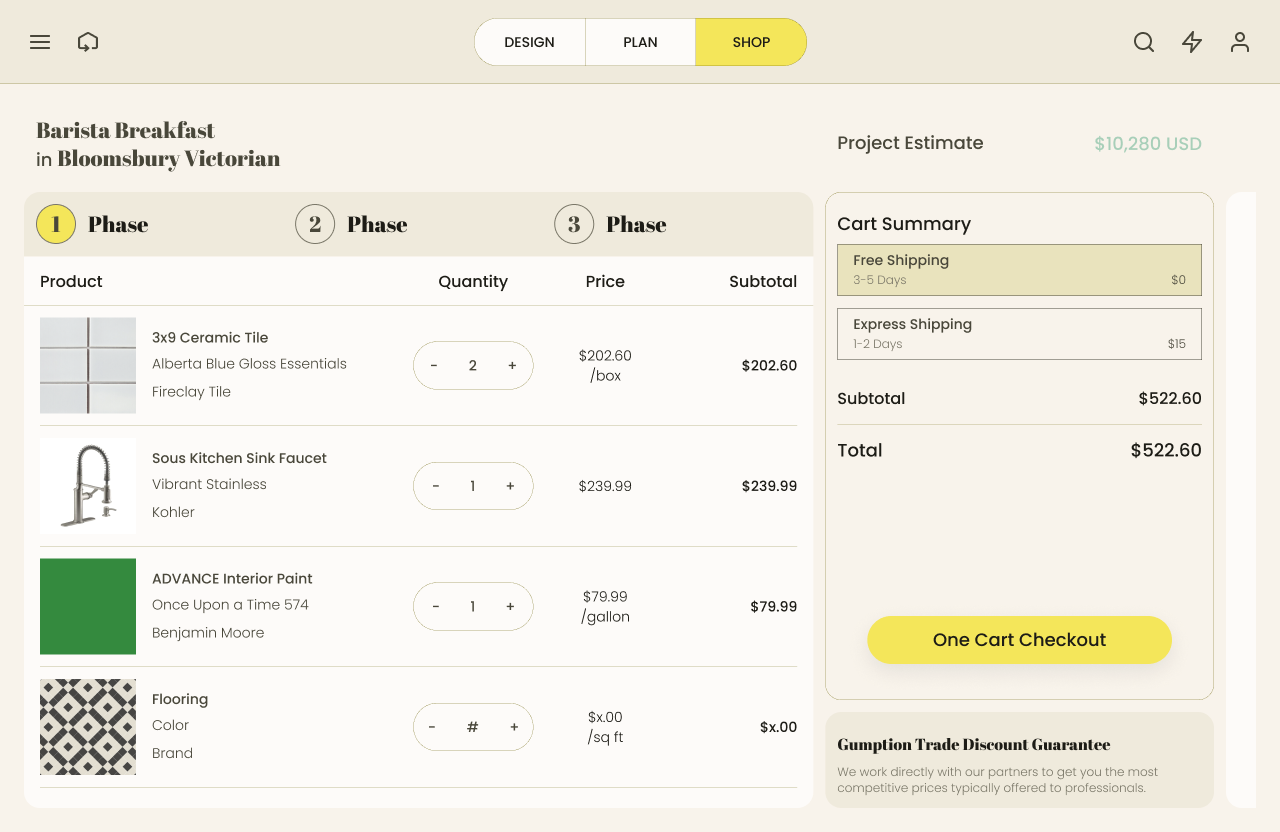Viewport: 1280px width, 832px height.
Task: Select the Free Shipping option
Action: (1019, 270)
